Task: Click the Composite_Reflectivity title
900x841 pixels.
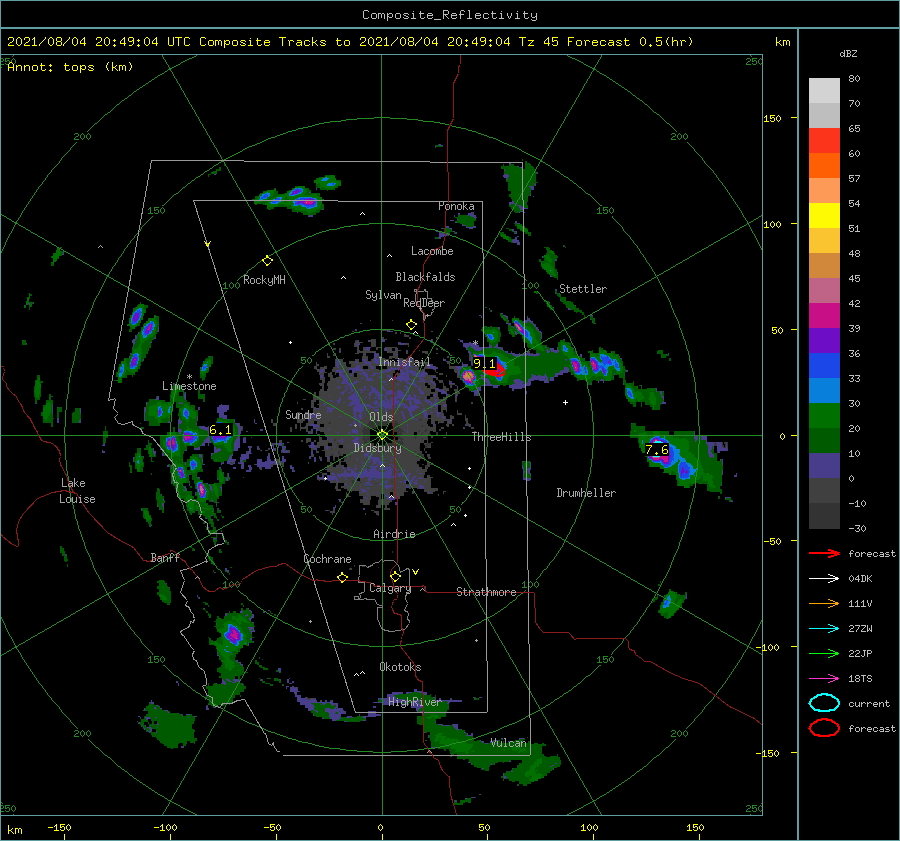Action: [x=450, y=15]
